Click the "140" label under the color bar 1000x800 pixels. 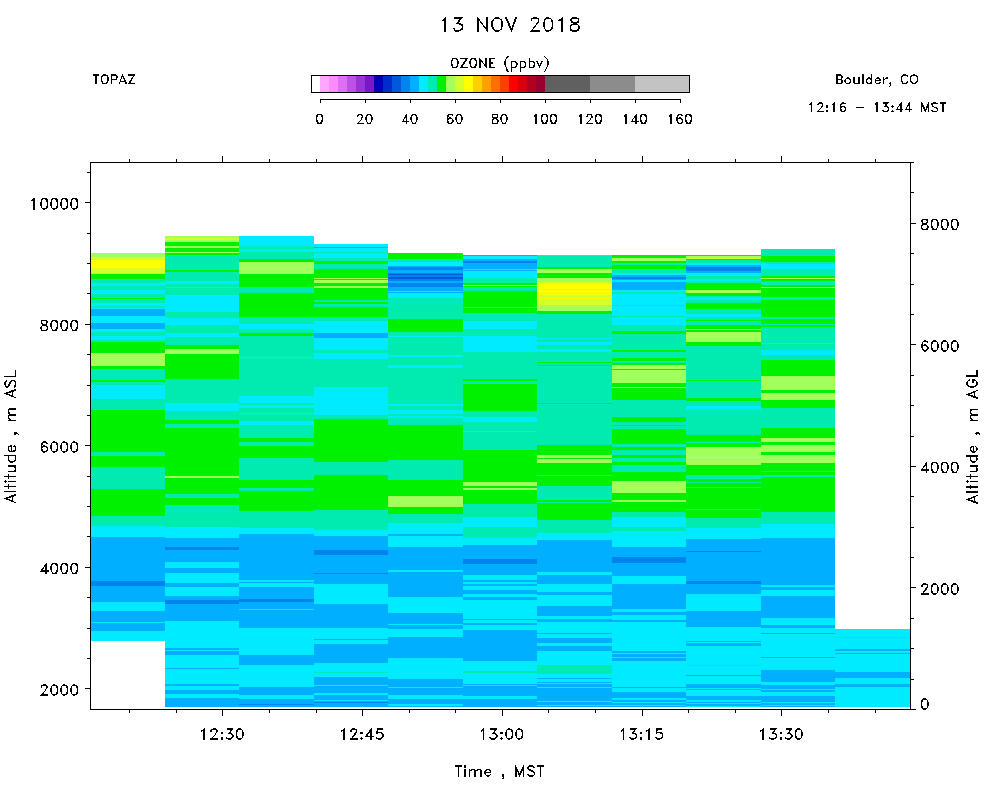pyautogui.click(x=635, y=119)
